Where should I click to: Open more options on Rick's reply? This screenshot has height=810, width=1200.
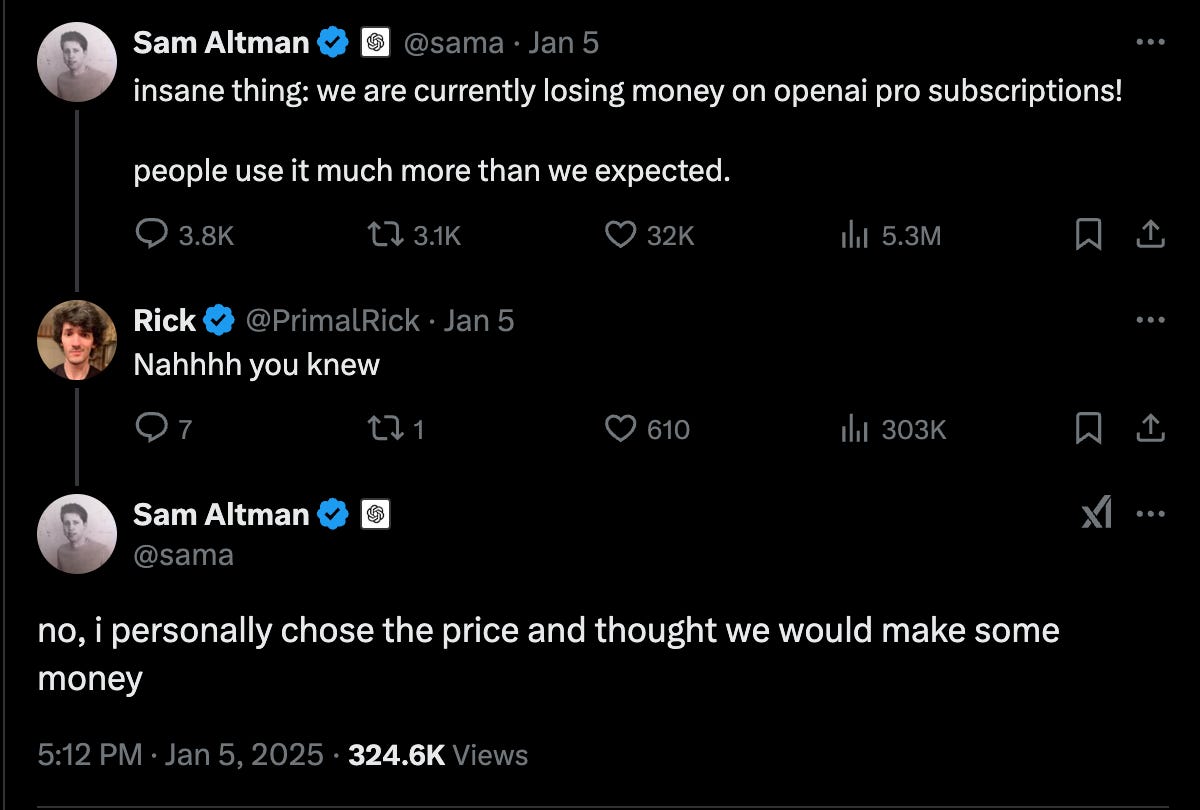pos(1151,320)
